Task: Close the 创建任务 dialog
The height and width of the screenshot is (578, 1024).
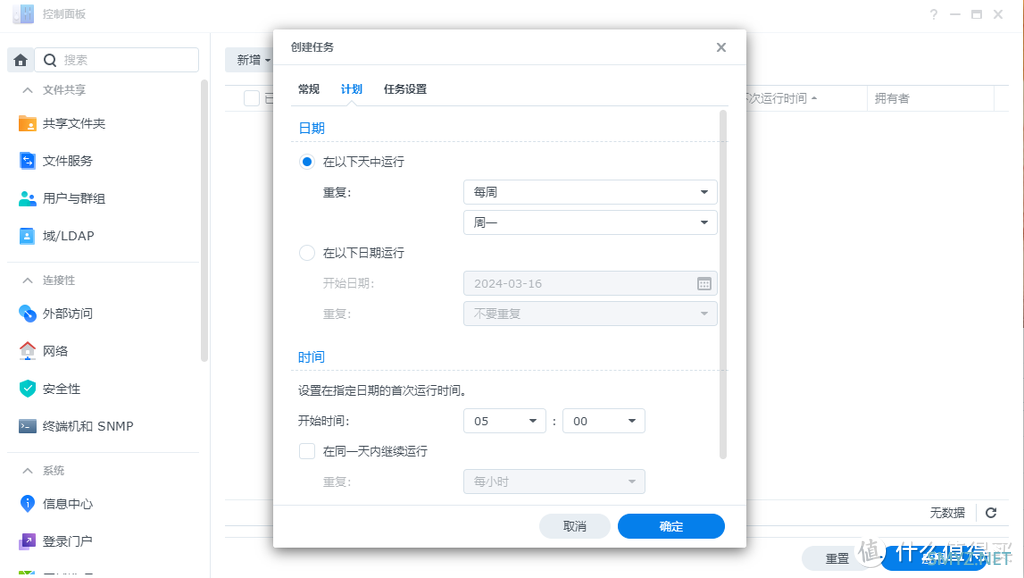Action: (x=721, y=47)
